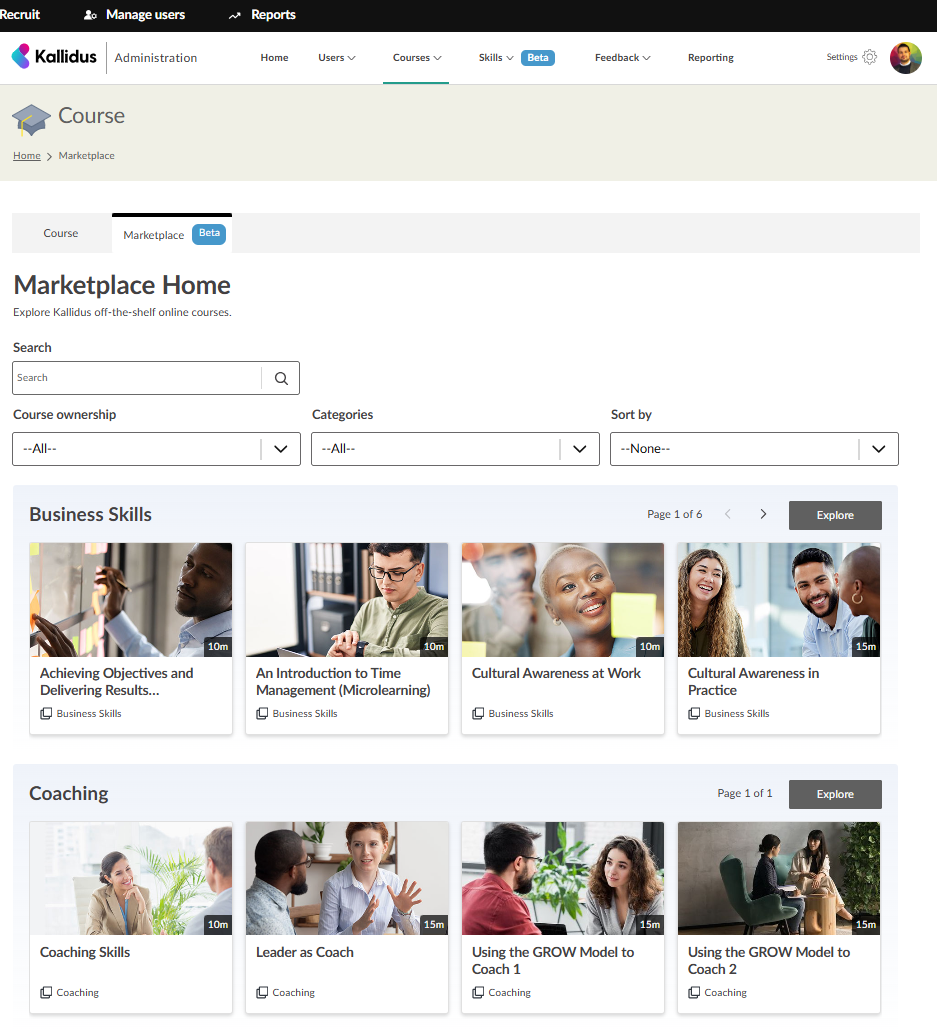Click the search magnifier icon
This screenshot has width=937, height=1030.
click(x=281, y=378)
